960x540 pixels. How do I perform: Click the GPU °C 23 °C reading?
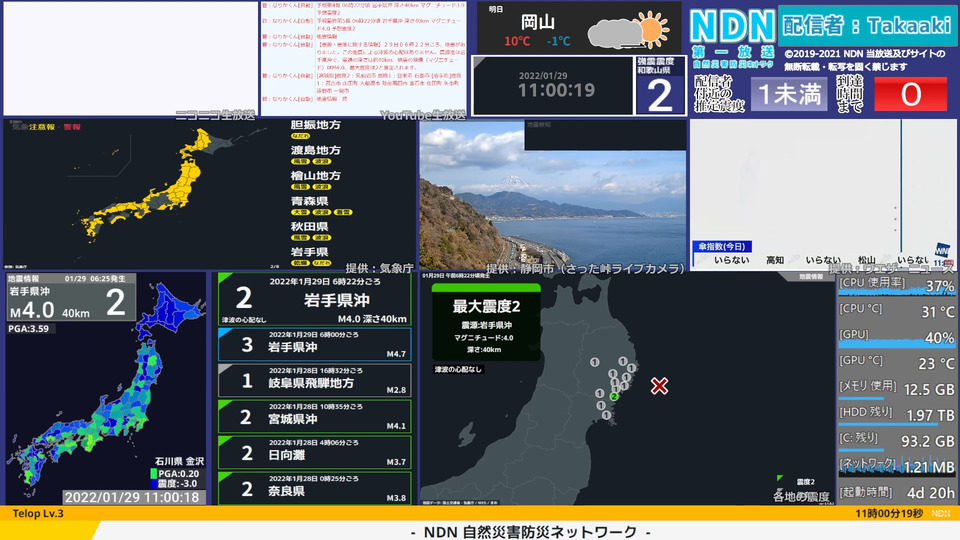coord(896,363)
